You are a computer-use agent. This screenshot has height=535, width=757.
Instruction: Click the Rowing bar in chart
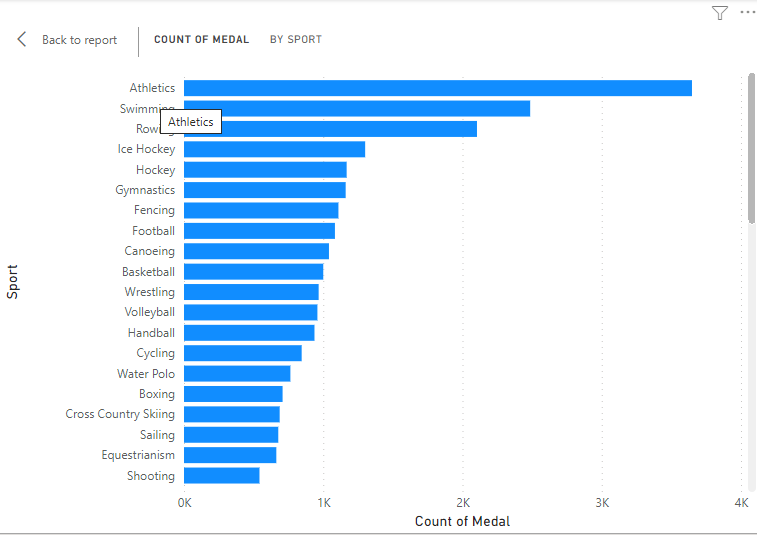click(x=350, y=129)
